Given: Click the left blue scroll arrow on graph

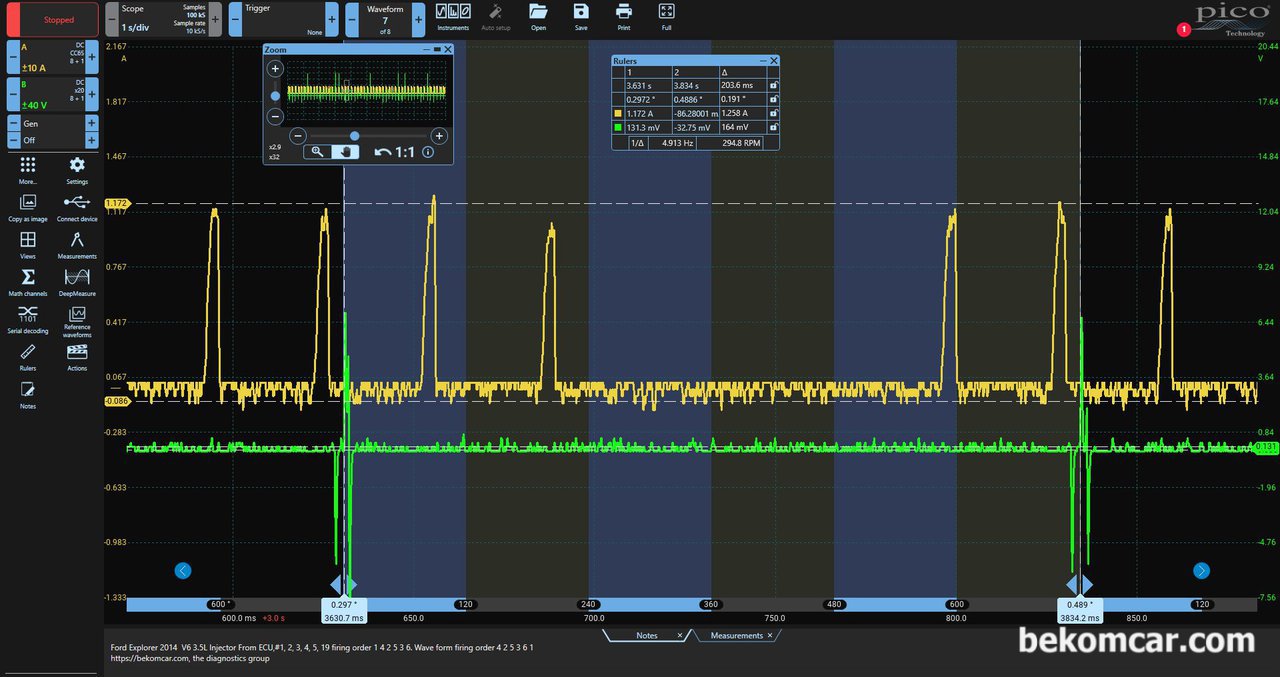Looking at the screenshot, I should click(x=182, y=570).
